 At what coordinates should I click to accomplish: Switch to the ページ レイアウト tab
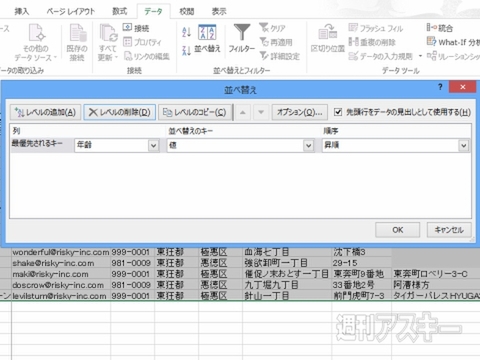71,11
